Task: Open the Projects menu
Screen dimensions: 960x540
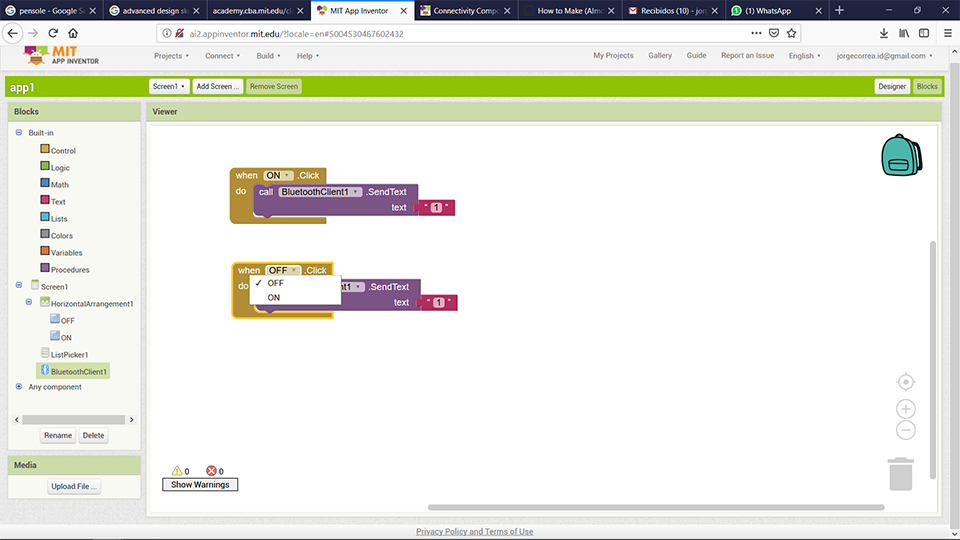Action: pos(171,56)
